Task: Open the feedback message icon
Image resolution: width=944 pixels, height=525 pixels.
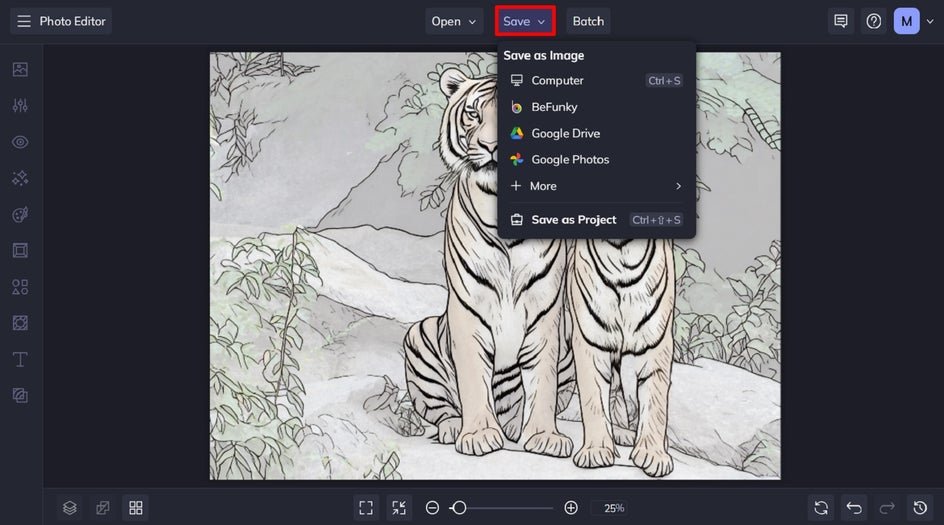Action: pyautogui.click(x=841, y=22)
